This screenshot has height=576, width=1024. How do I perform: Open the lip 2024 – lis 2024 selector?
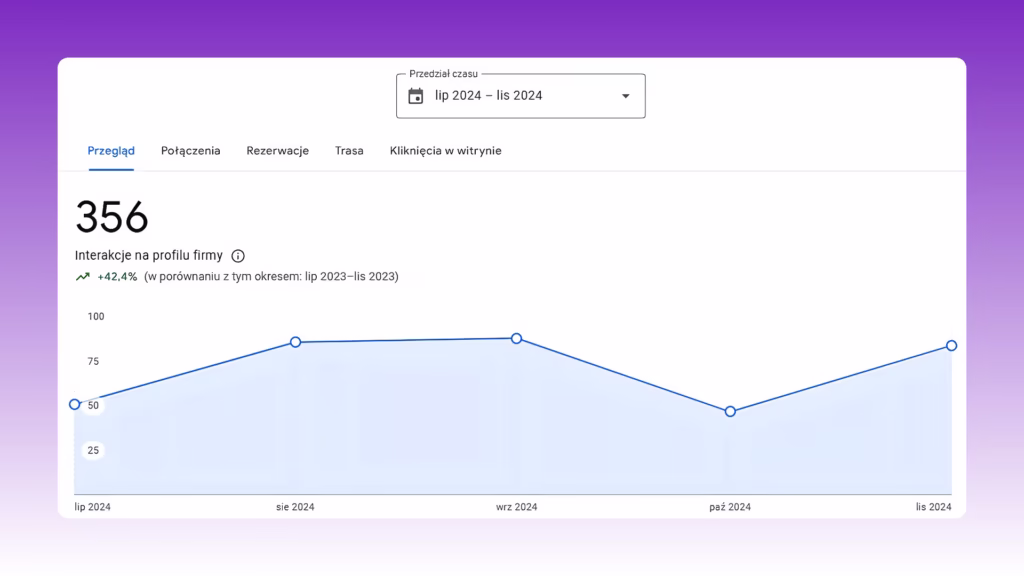click(x=520, y=96)
